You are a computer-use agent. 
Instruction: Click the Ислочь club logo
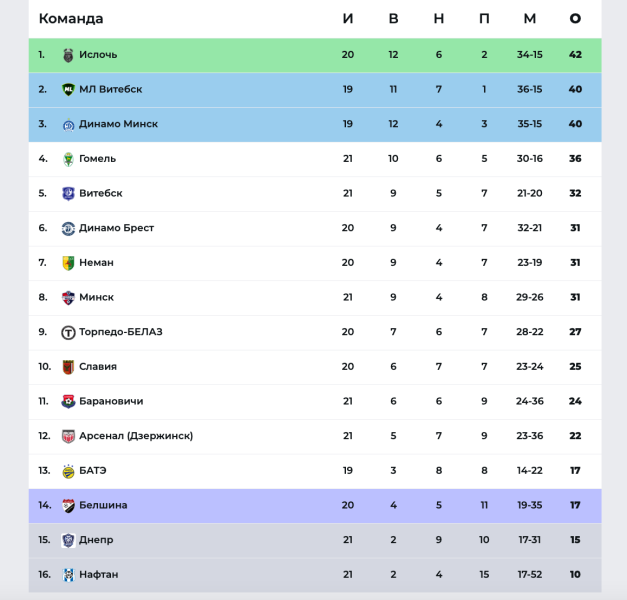point(68,55)
